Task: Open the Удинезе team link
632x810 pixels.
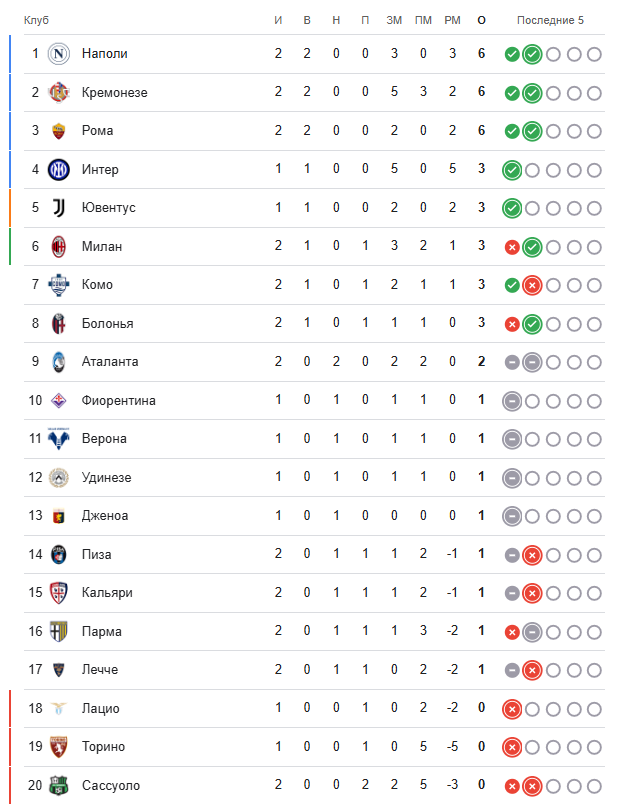Action: (107, 478)
